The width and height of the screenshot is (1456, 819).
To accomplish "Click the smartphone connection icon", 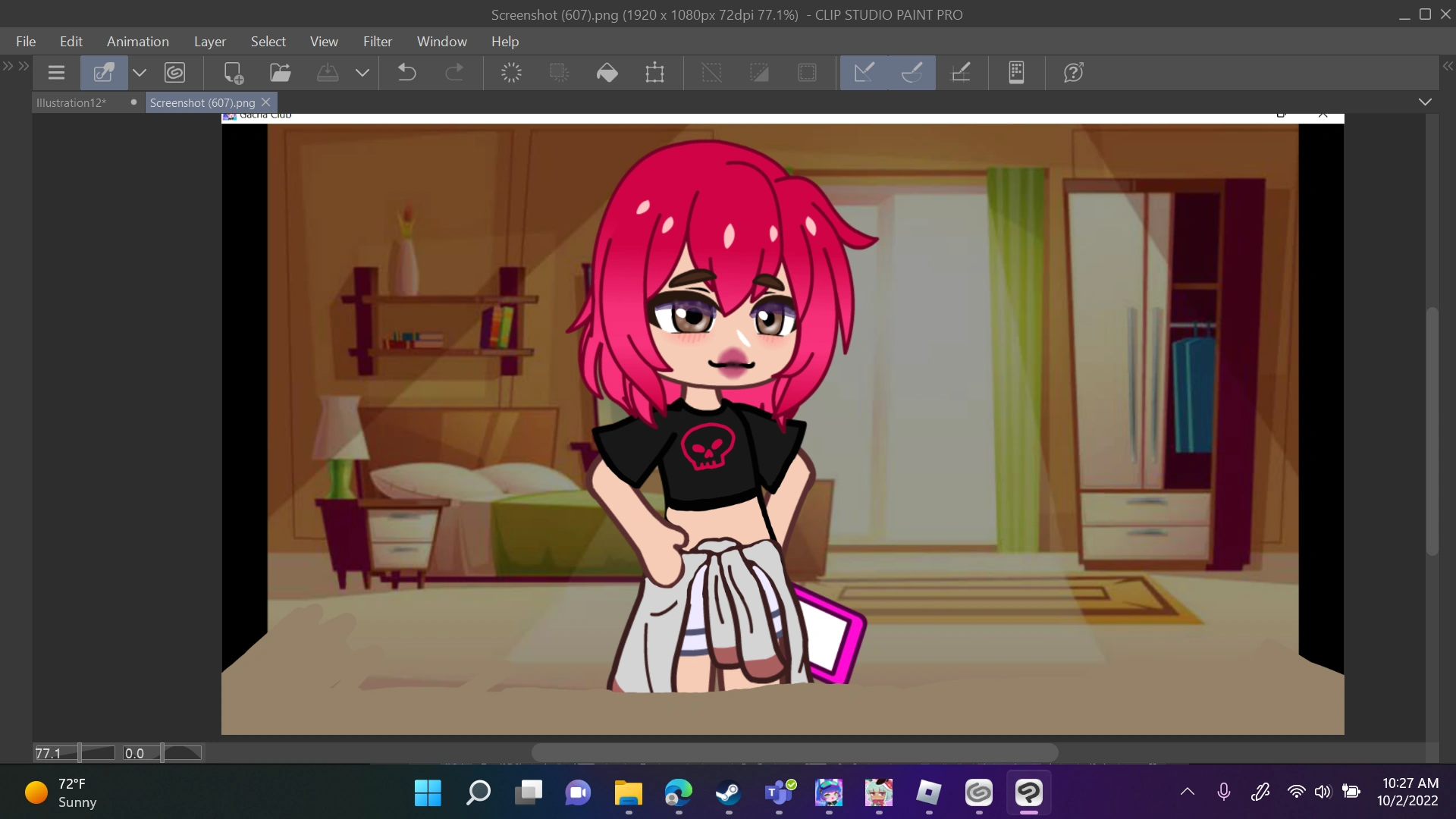I will point(1016,73).
